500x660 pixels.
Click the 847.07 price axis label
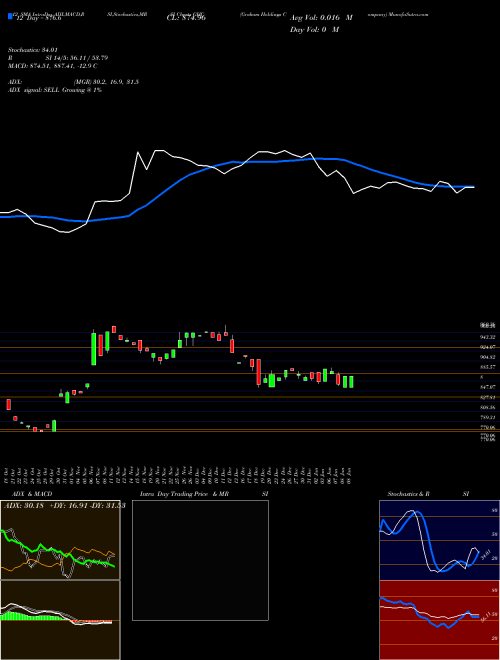(487, 386)
